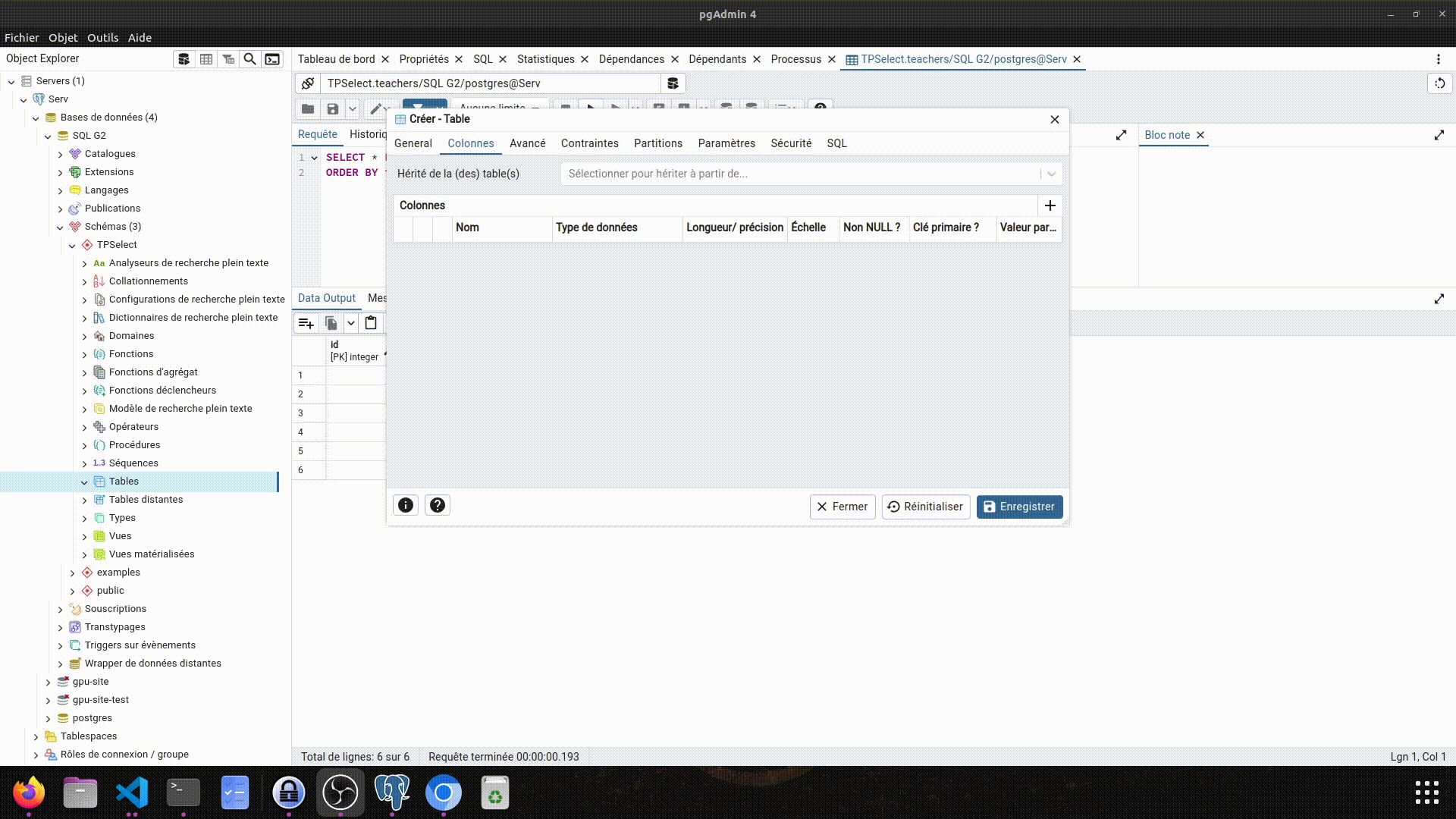This screenshot has height=819, width=1456.
Task: Open the vertical three-dots menu at top right
Action: 1438,59
